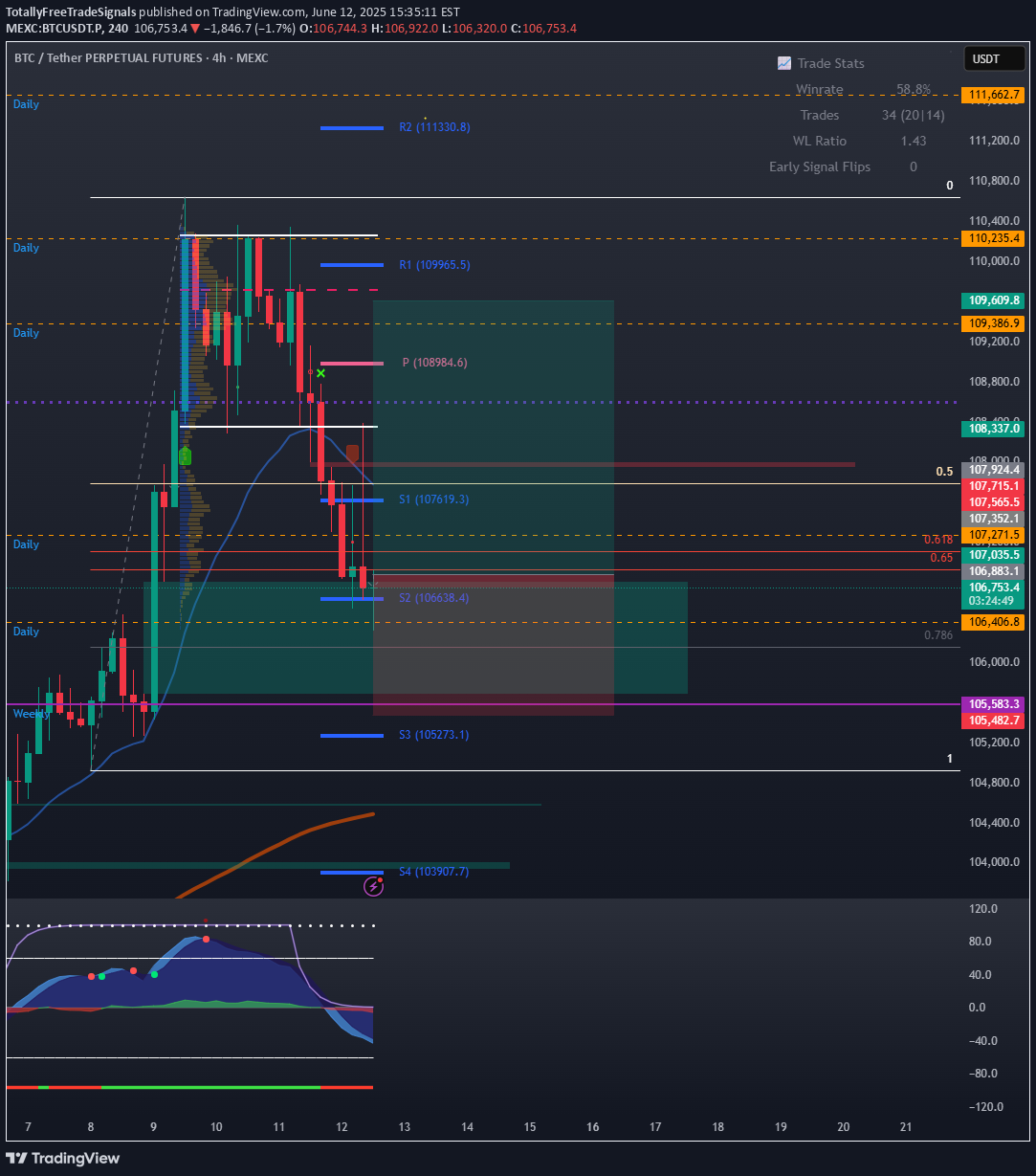
Task: Click the pink P pivot line segment
Action: point(351,364)
